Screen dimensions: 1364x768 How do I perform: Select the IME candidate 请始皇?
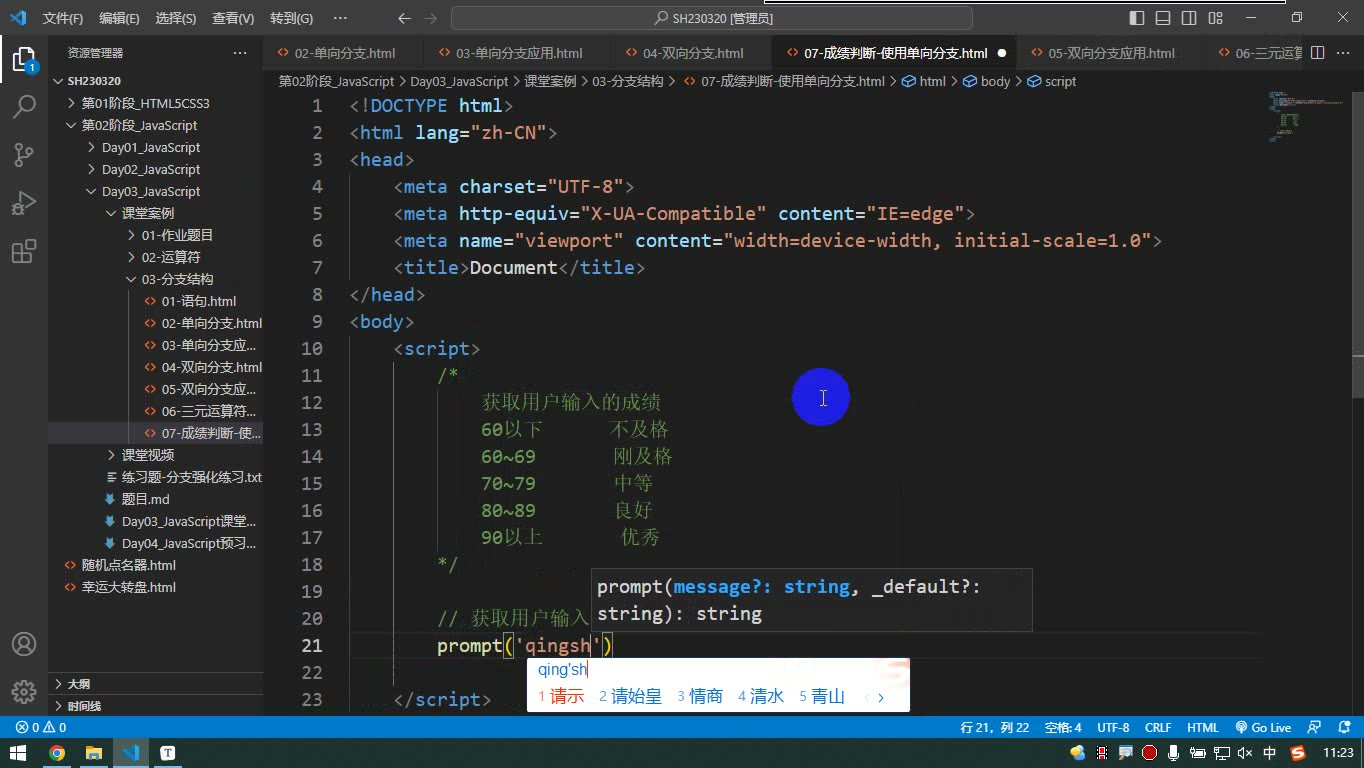click(631, 696)
